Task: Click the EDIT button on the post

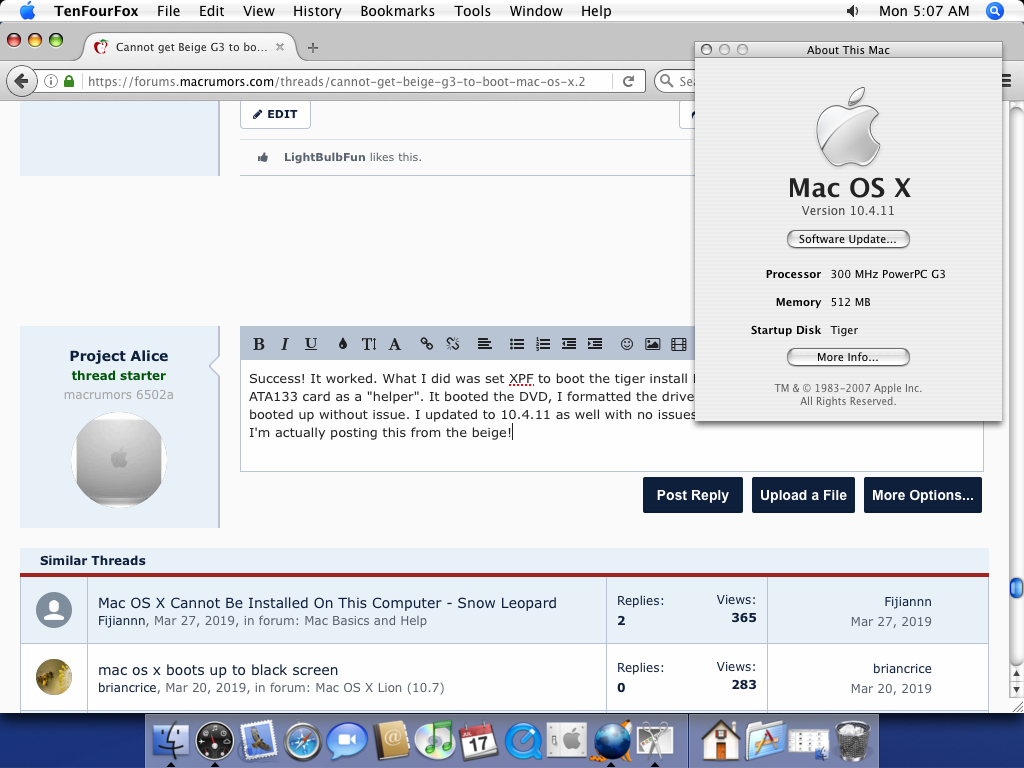Action: [x=275, y=114]
